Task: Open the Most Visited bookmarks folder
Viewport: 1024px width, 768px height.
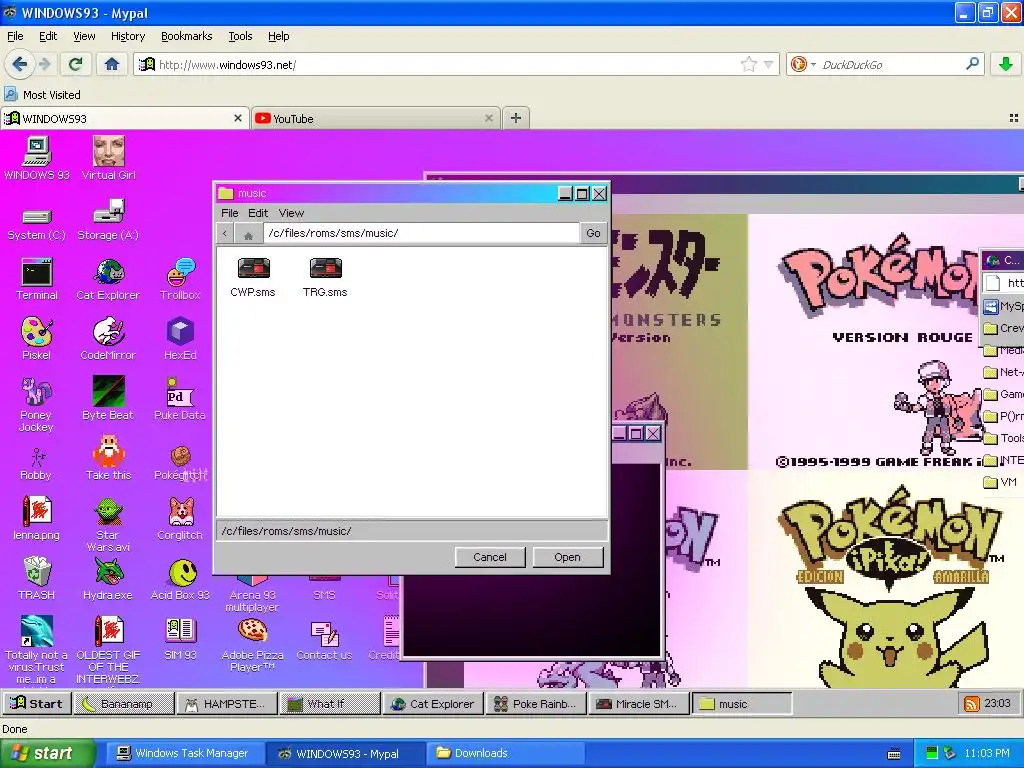Action: 42,95
